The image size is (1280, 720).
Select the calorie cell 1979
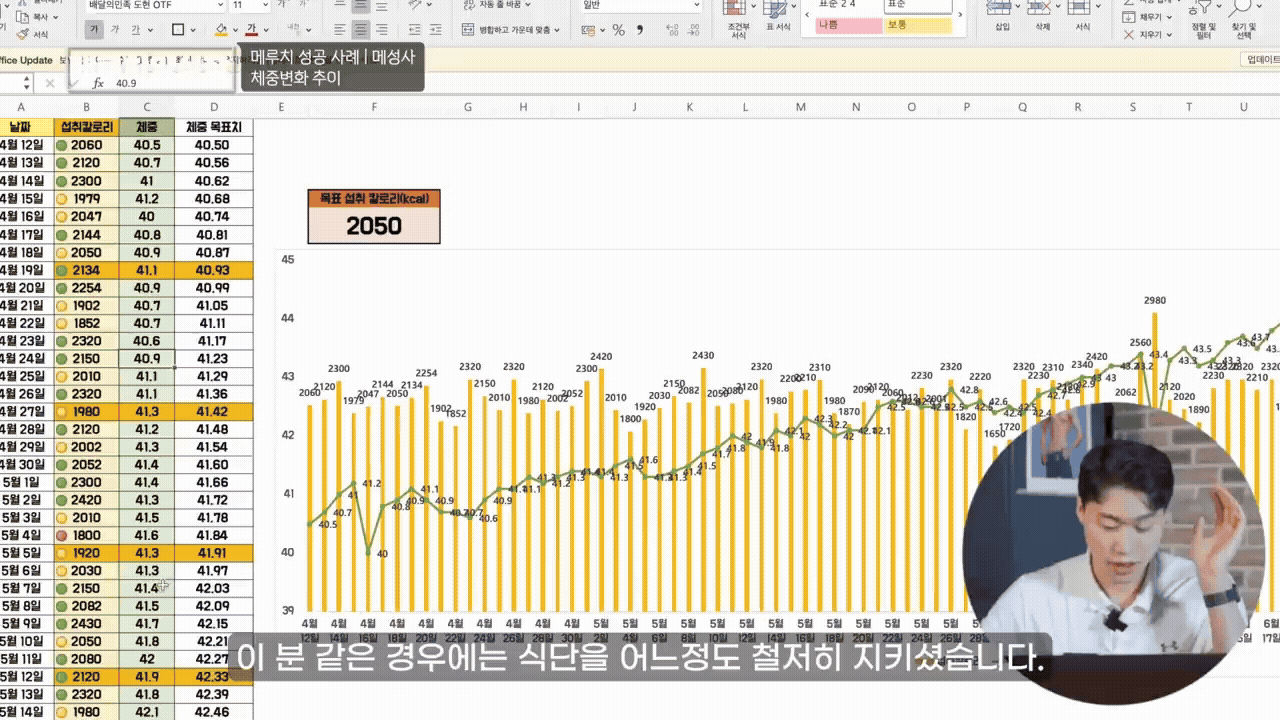coord(86,198)
